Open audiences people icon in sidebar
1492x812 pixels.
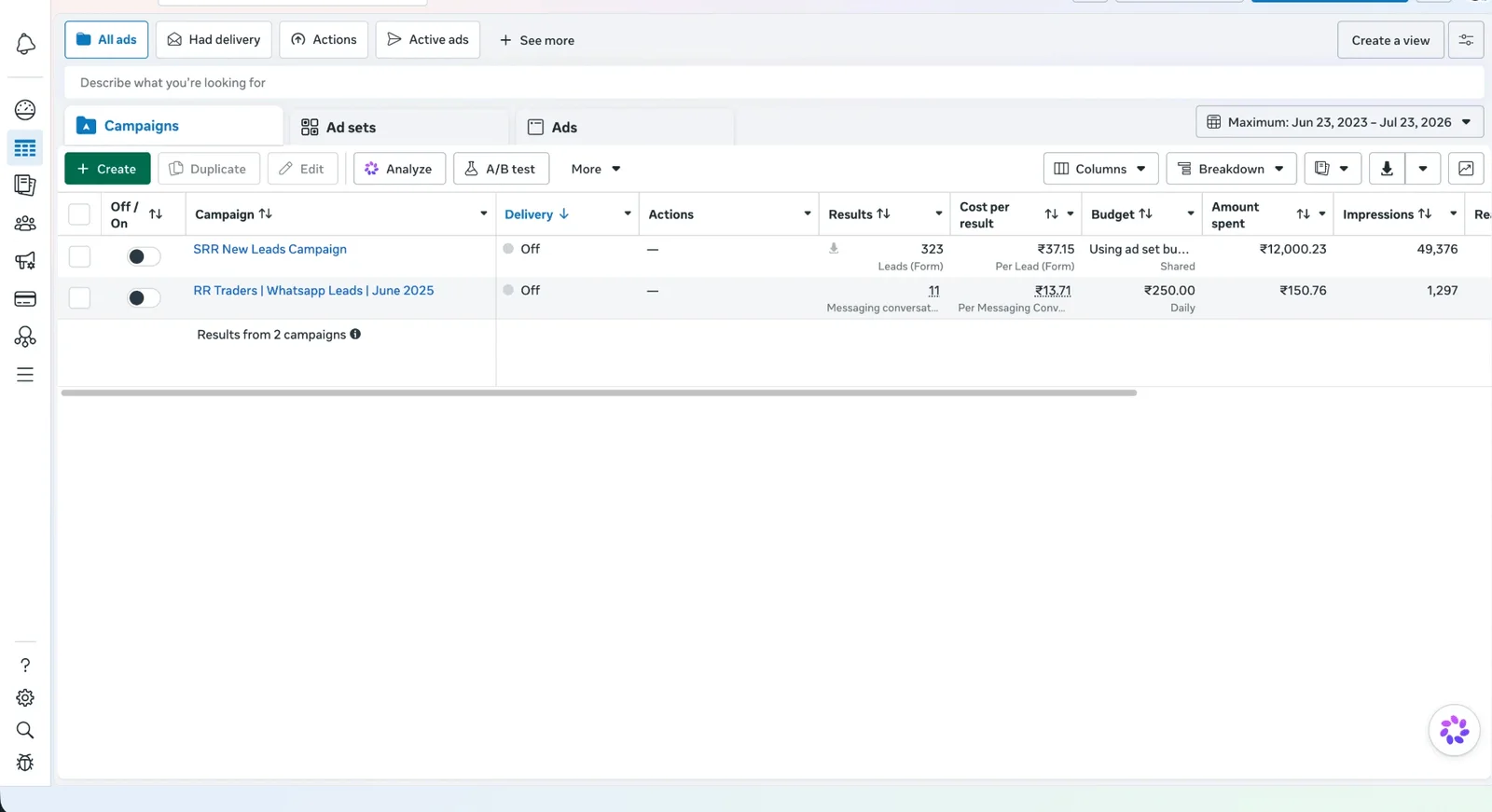point(25,224)
